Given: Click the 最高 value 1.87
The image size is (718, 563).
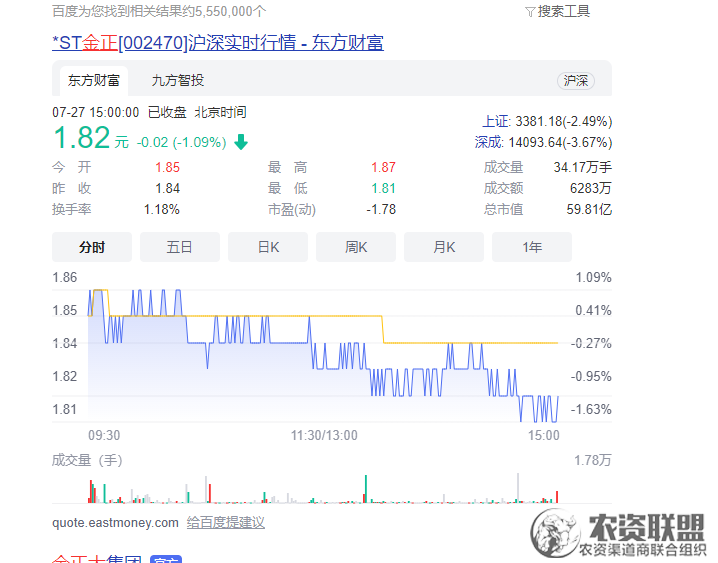Looking at the screenshot, I should coord(383,168).
